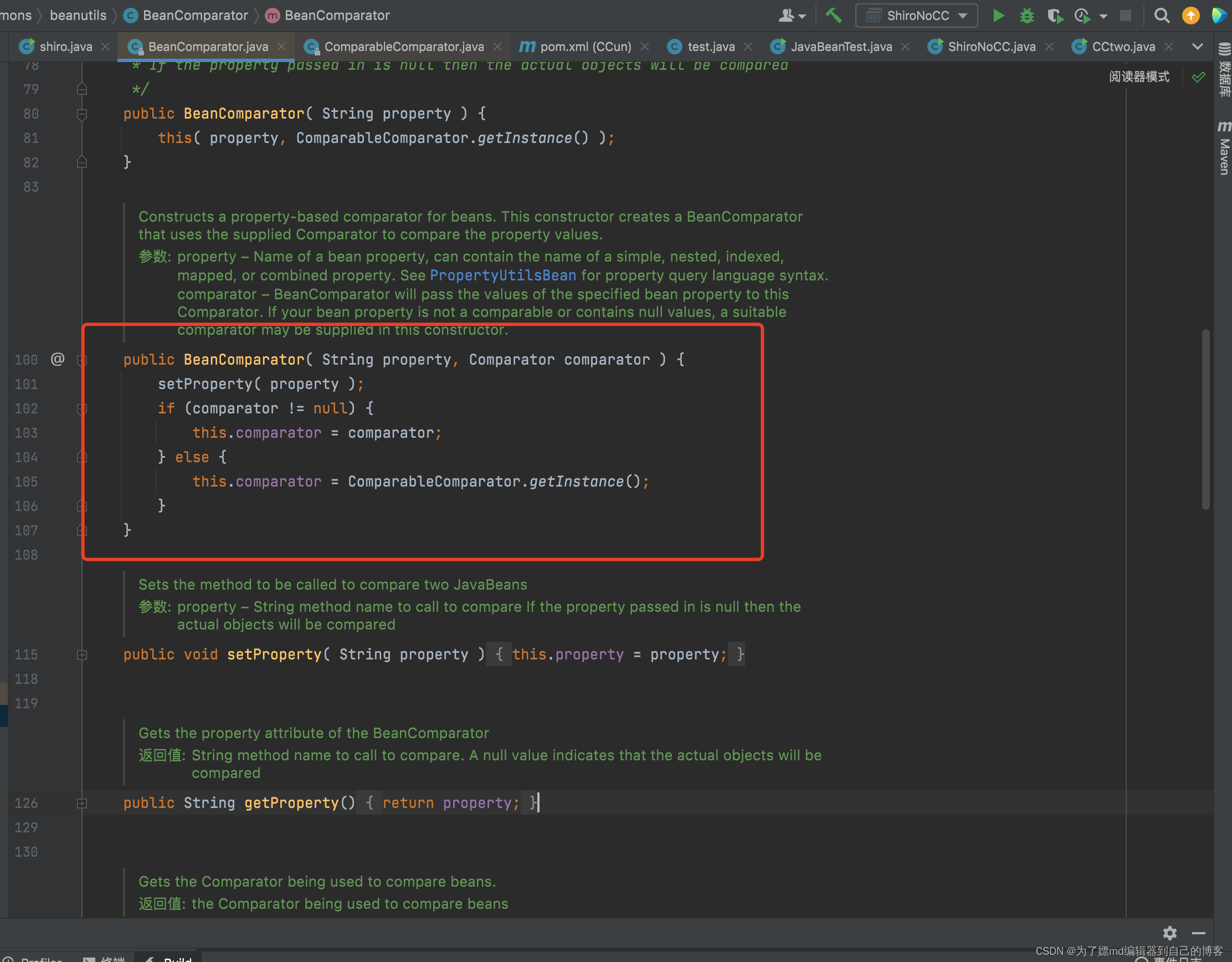
Task: Close the CCtwo.java tab
Action: coord(1169,47)
